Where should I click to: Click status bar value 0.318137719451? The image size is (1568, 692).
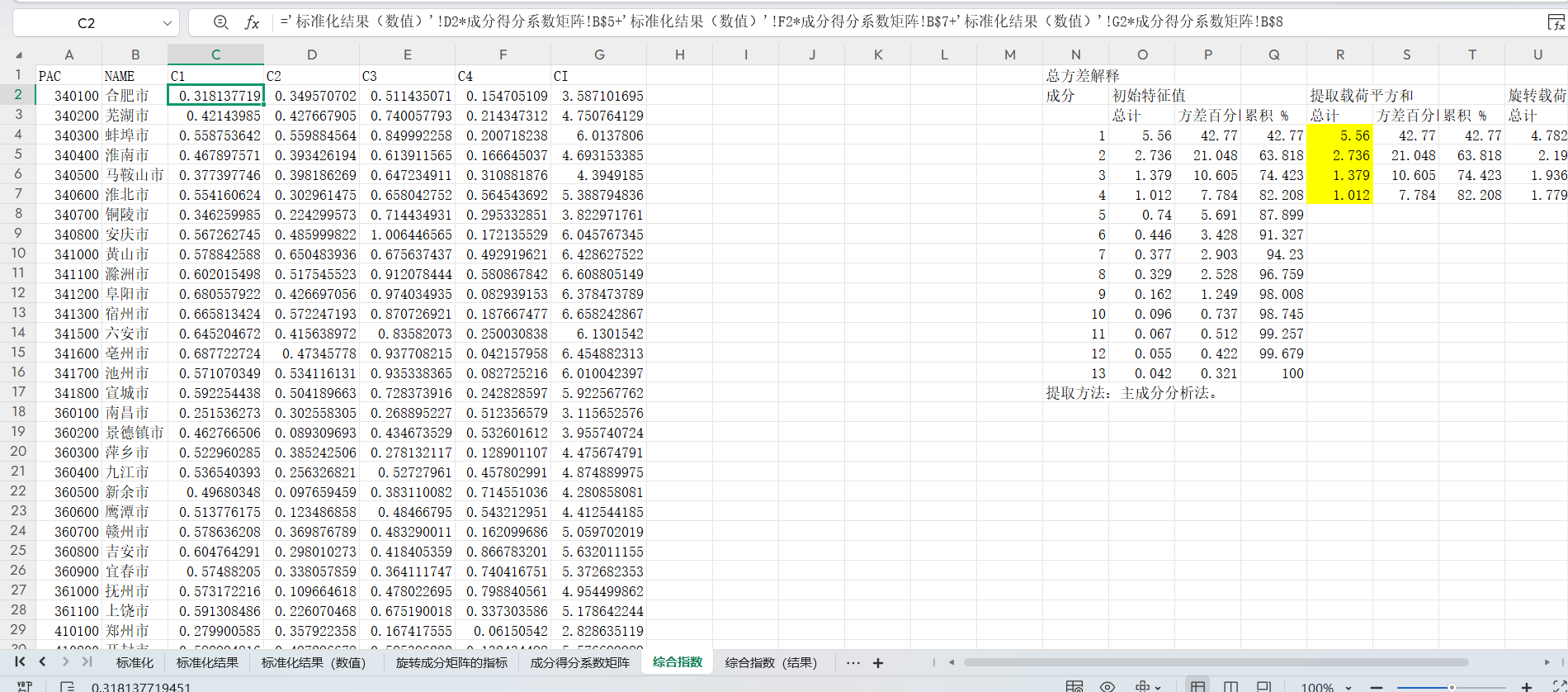[141, 687]
